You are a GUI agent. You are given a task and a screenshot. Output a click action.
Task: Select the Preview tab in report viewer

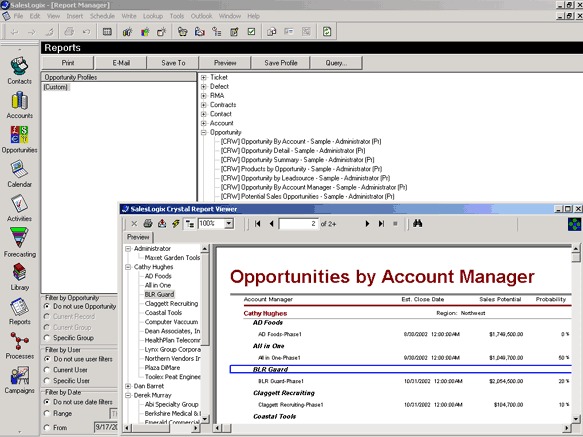coord(138,237)
